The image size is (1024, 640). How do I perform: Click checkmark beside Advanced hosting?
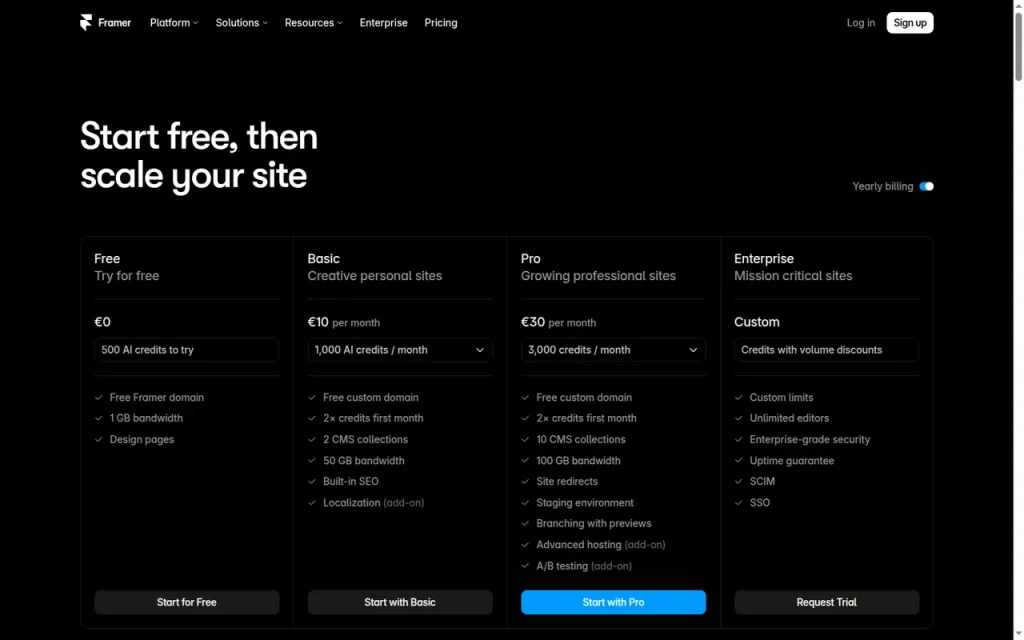point(525,545)
